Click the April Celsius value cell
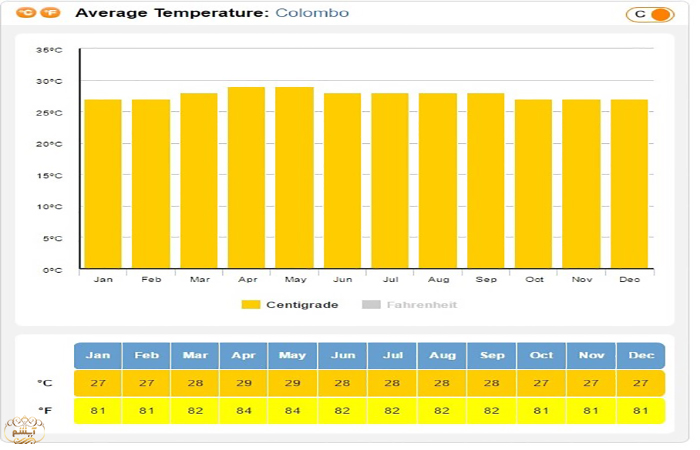Image resolution: width=700 pixels, height=450 pixels. point(245,383)
